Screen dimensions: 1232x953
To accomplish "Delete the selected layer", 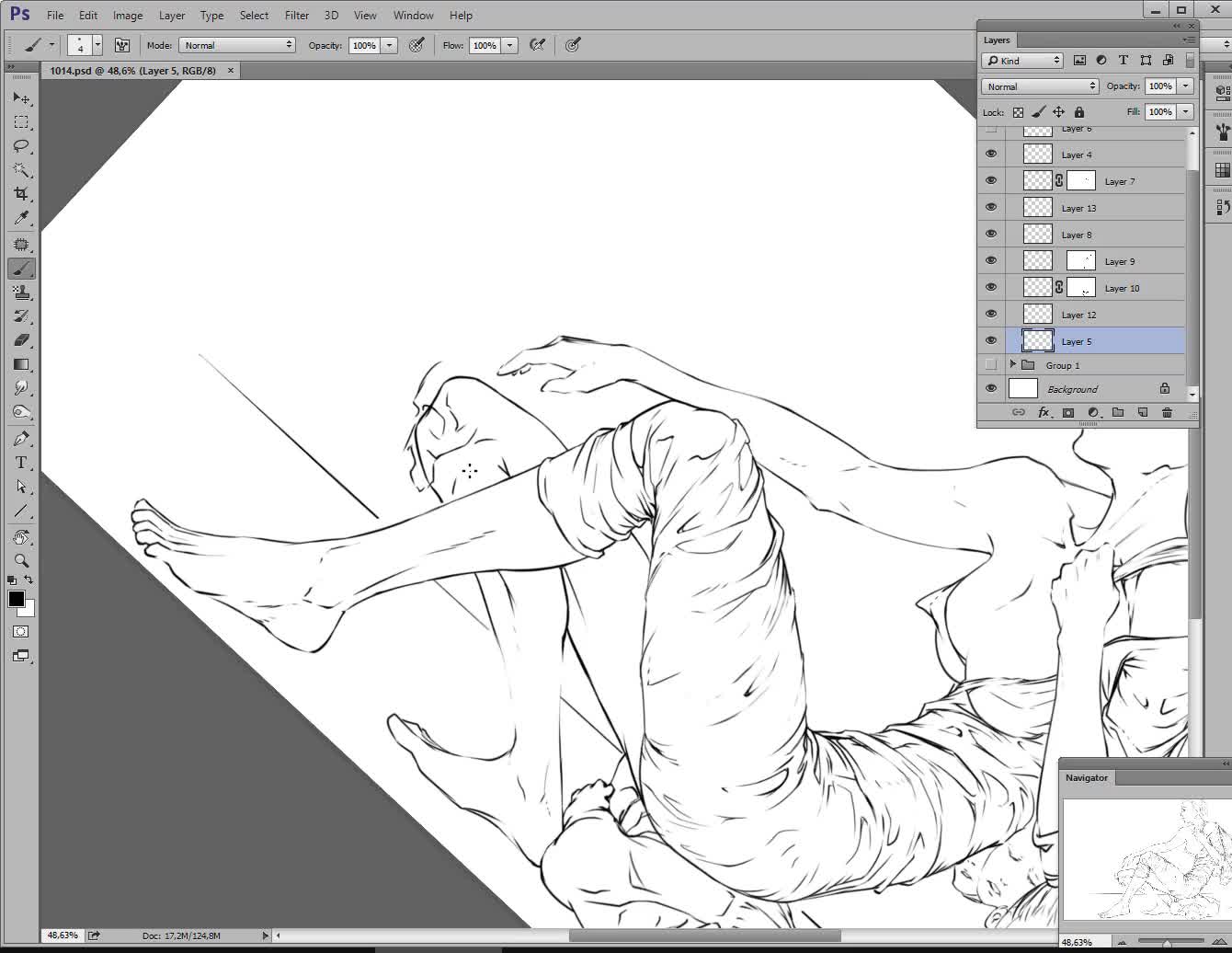I will [1168, 413].
